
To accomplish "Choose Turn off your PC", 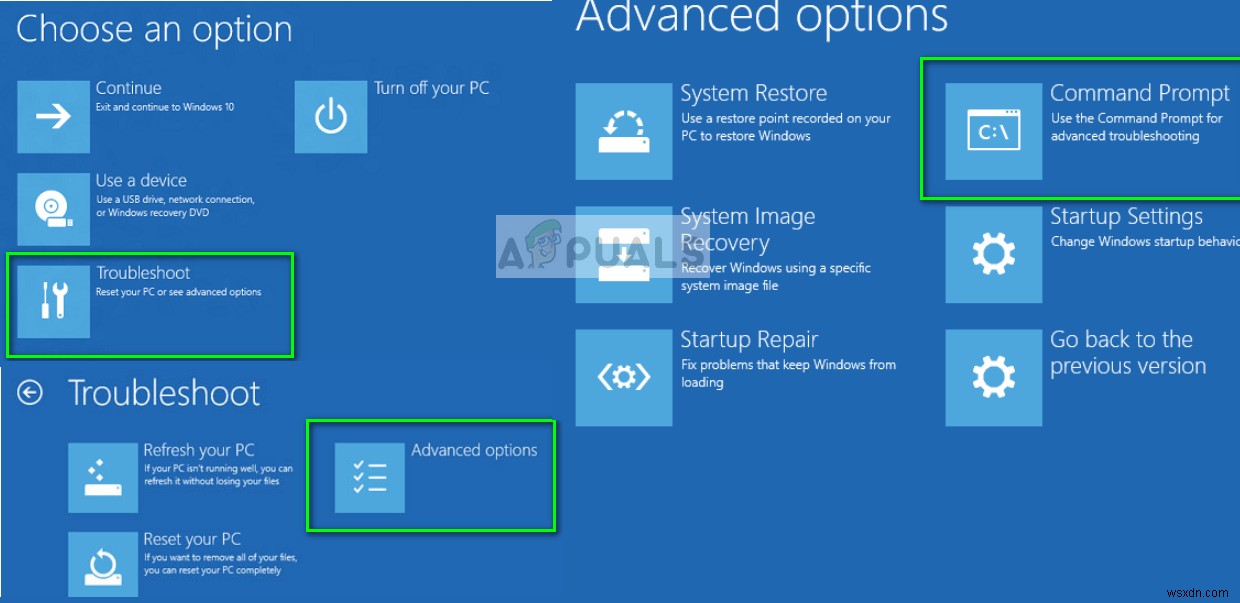I will pyautogui.click(x=432, y=88).
